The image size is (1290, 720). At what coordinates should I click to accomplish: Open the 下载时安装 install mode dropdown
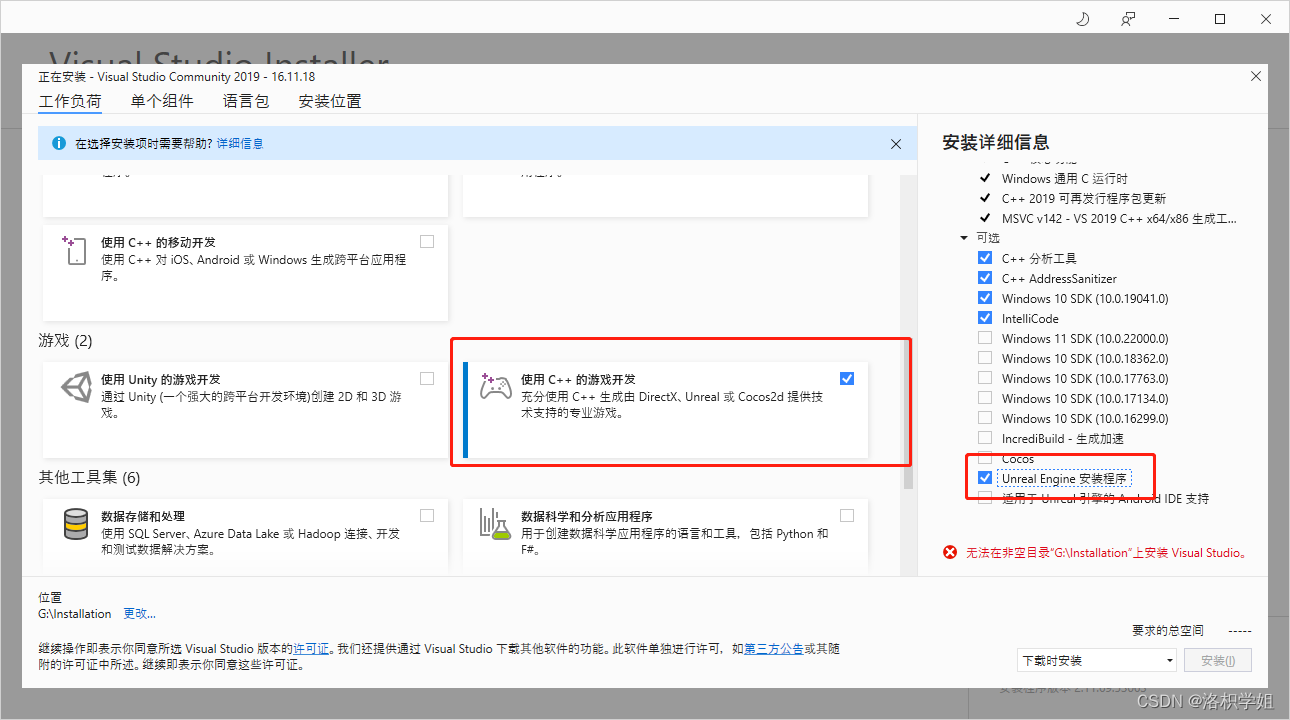click(x=1097, y=660)
